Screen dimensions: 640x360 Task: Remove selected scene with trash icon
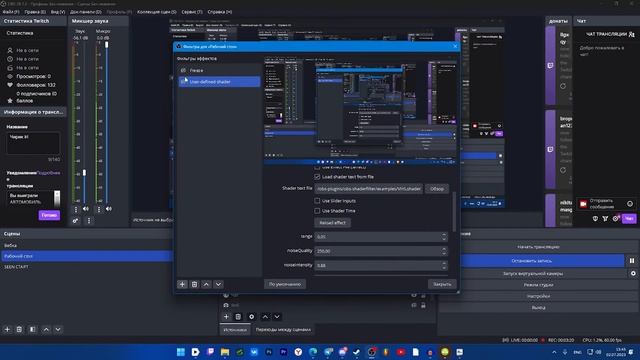pos(19,329)
